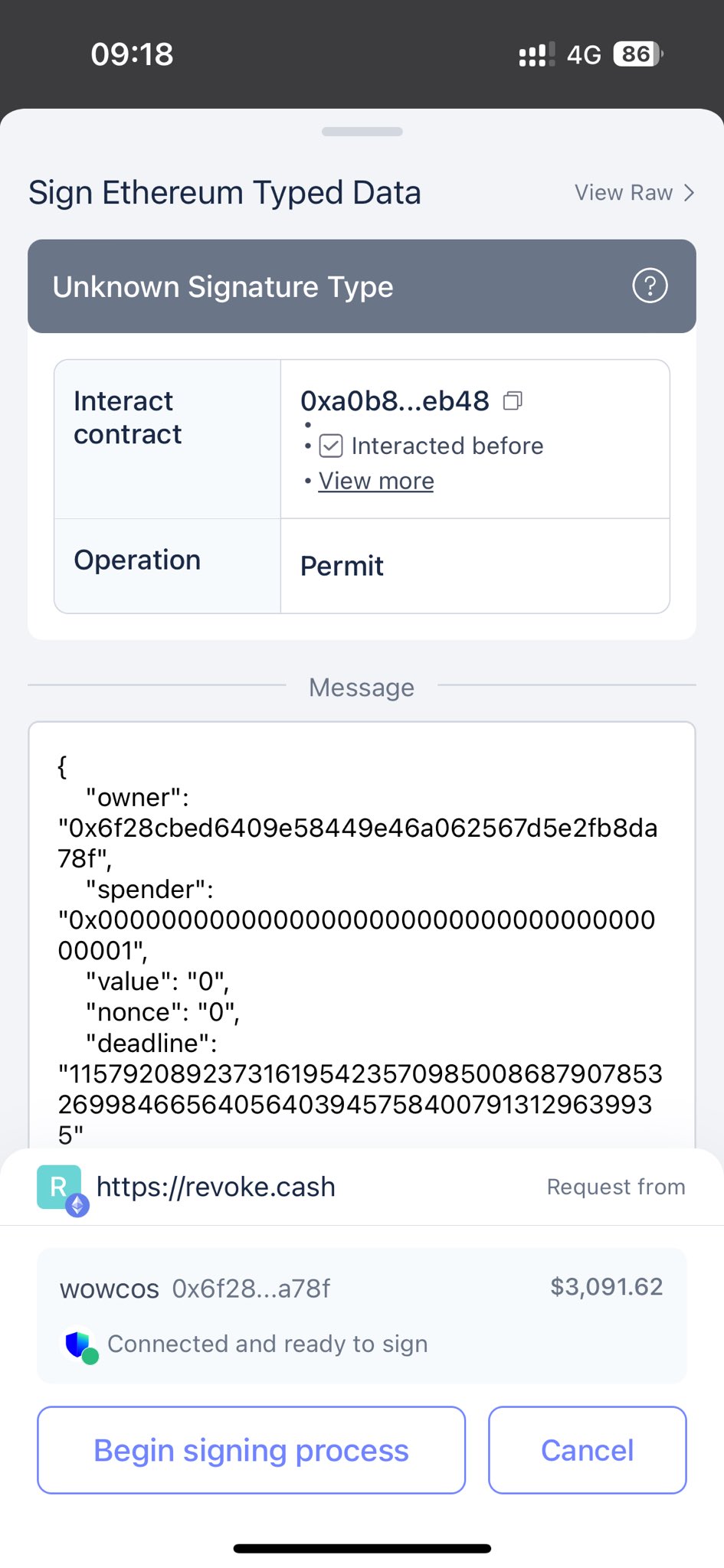
Task: Tap the $3,091.62 balance amount
Action: click(x=606, y=1287)
